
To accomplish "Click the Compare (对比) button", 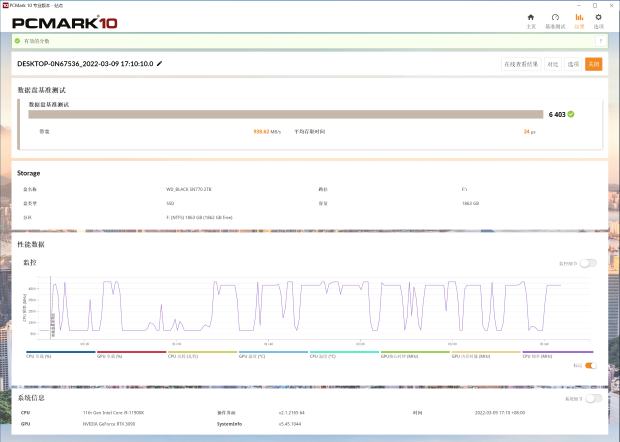I will (x=553, y=64).
